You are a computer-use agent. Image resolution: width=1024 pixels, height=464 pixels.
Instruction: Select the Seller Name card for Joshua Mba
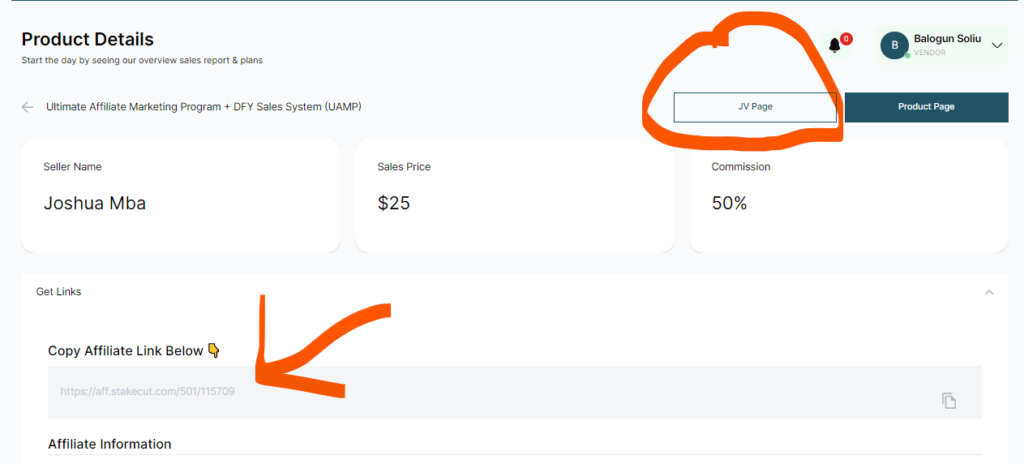[x=180, y=195]
